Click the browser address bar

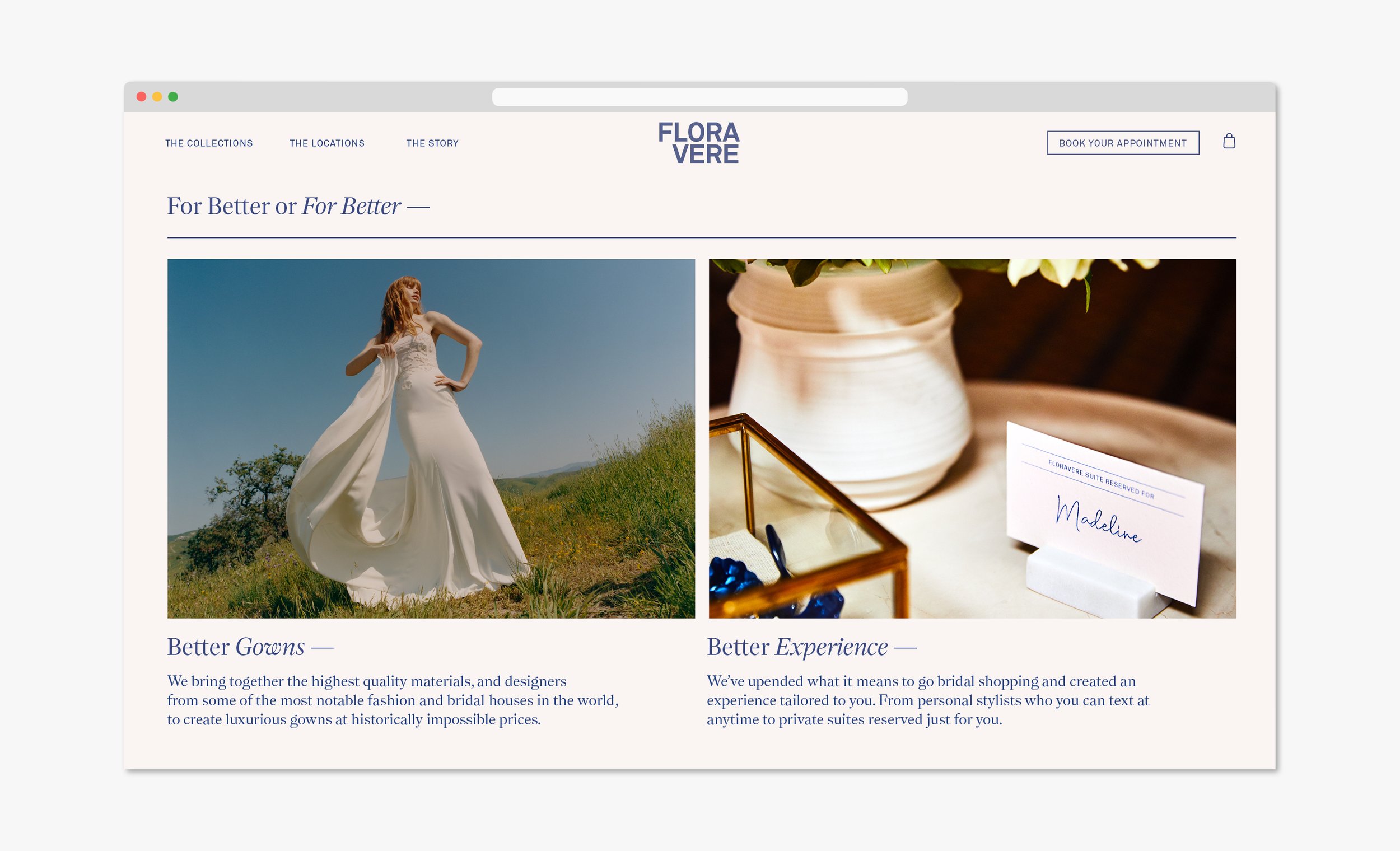tap(699, 97)
